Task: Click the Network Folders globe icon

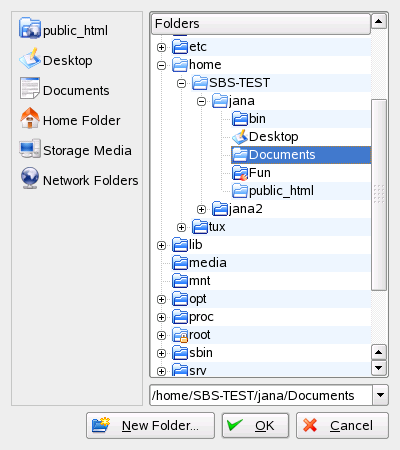Action: tap(30, 178)
